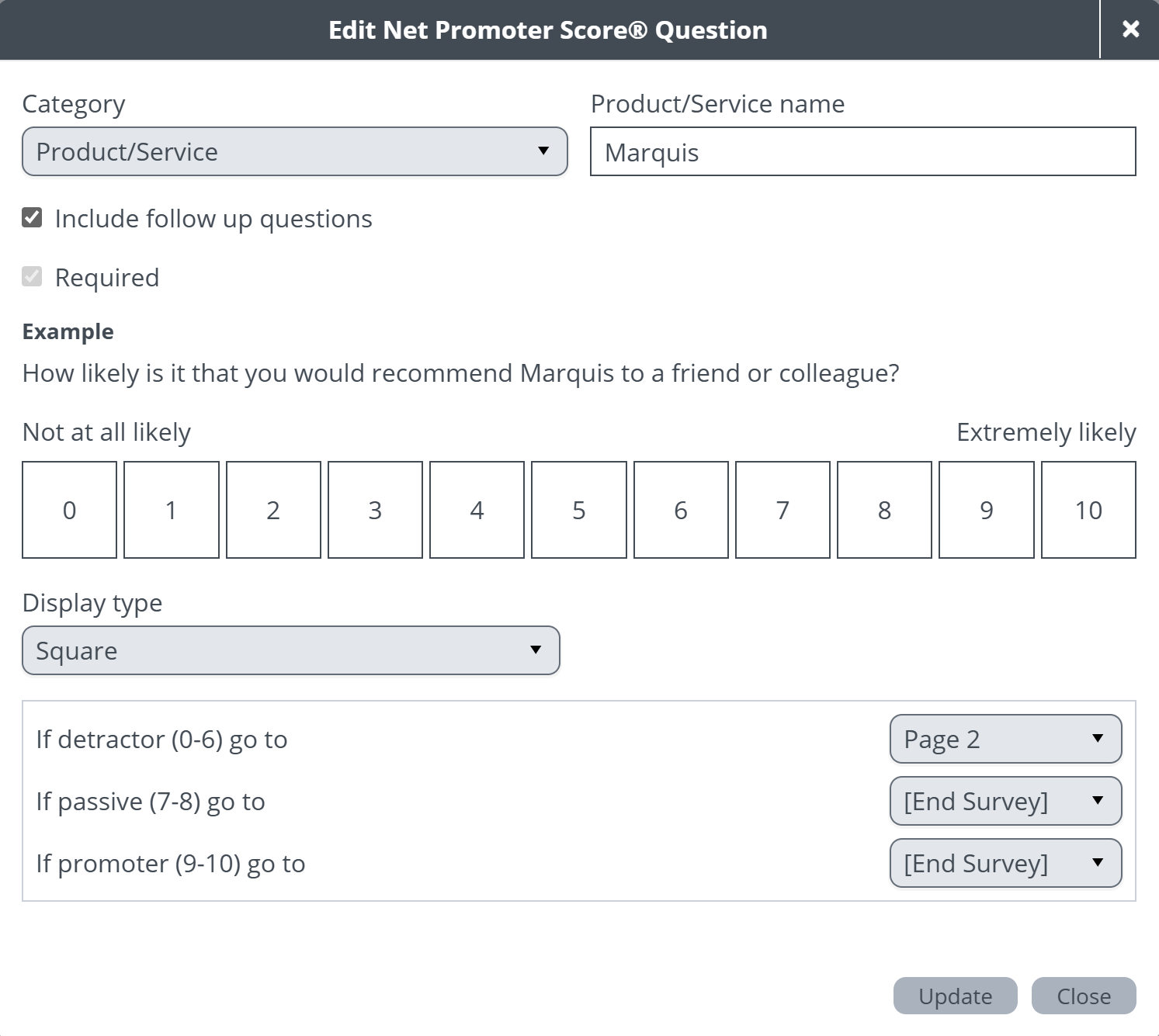Select score box 10
The width and height of the screenshot is (1159, 1036).
(1088, 510)
